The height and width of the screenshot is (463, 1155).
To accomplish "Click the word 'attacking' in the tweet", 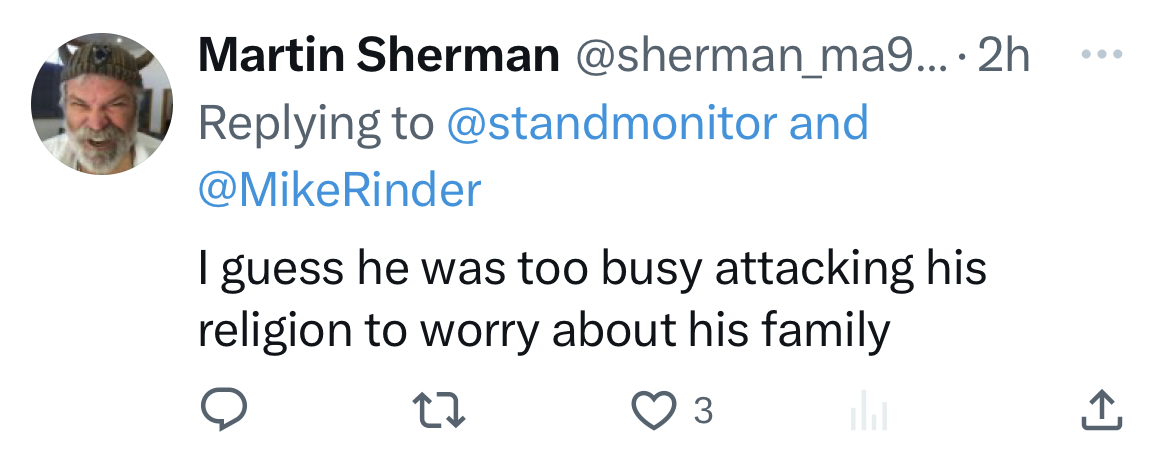I will coord(805,270).
